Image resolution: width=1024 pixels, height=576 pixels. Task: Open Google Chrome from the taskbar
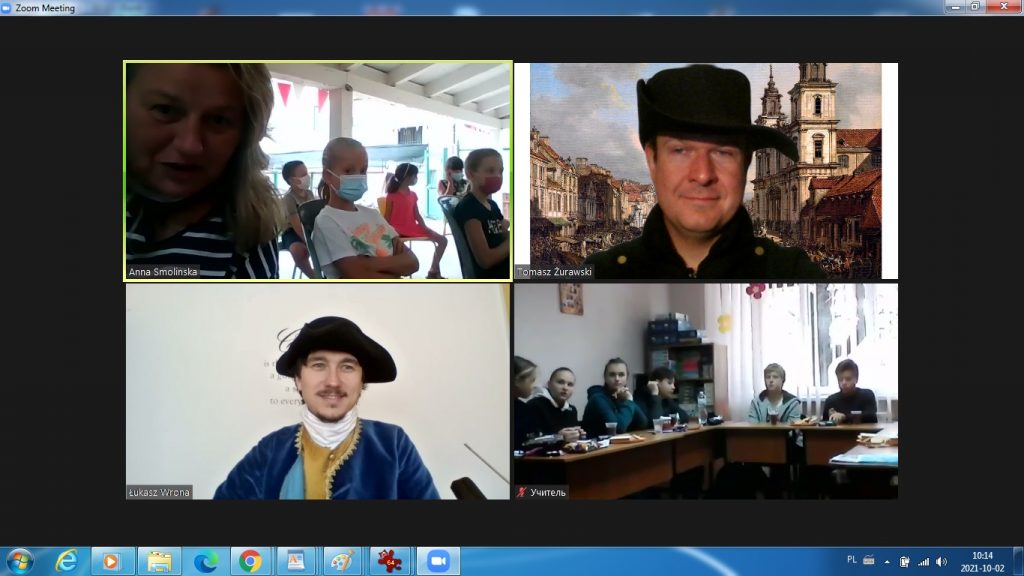point(250,561)
